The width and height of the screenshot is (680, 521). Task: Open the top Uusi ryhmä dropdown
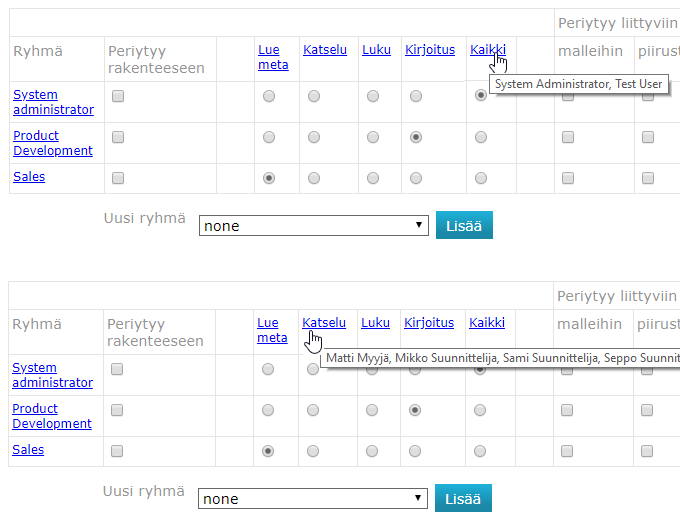click(x=314, y=226)
